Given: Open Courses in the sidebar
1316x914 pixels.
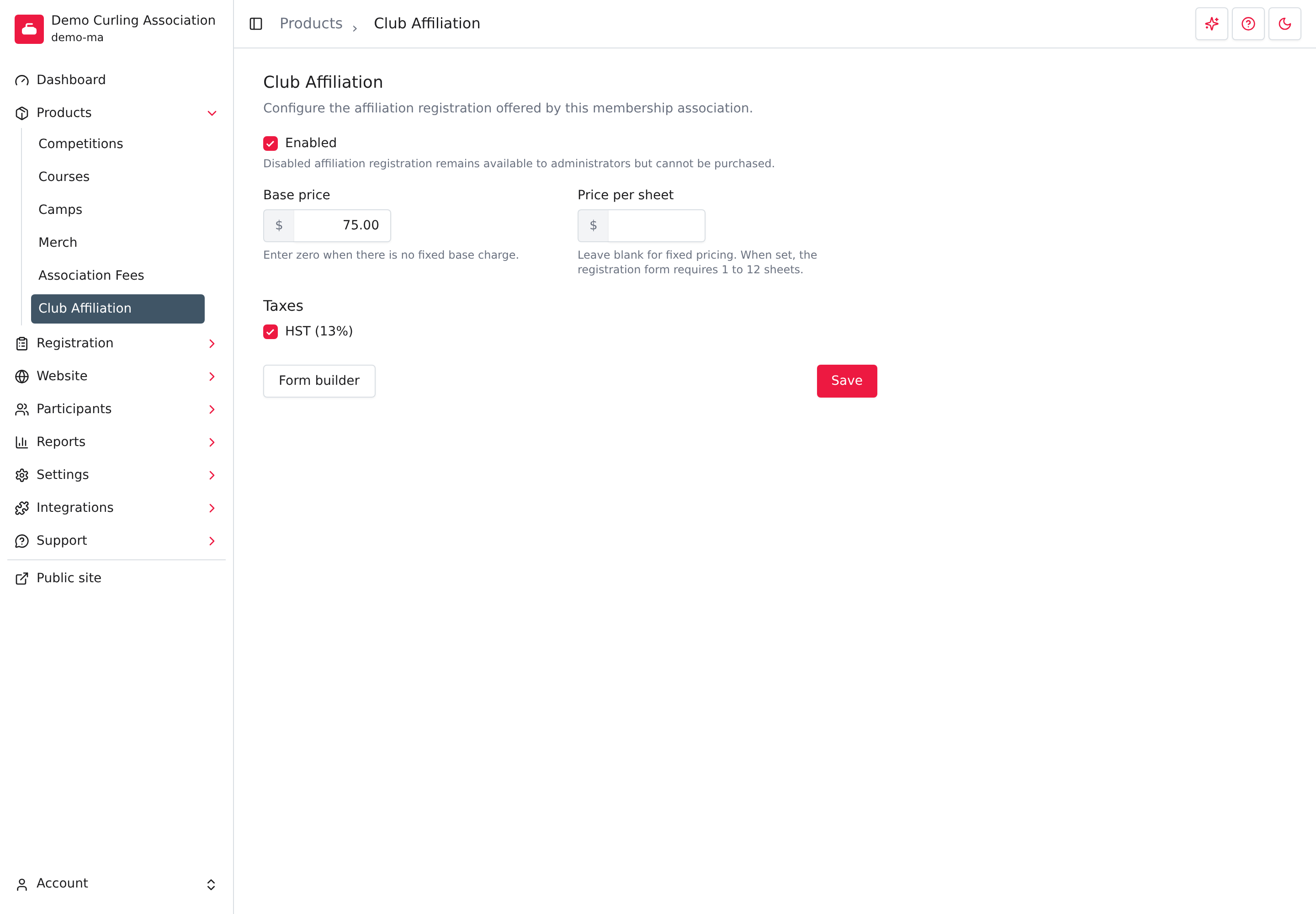Looking at the screenshot, I should 117,176.
